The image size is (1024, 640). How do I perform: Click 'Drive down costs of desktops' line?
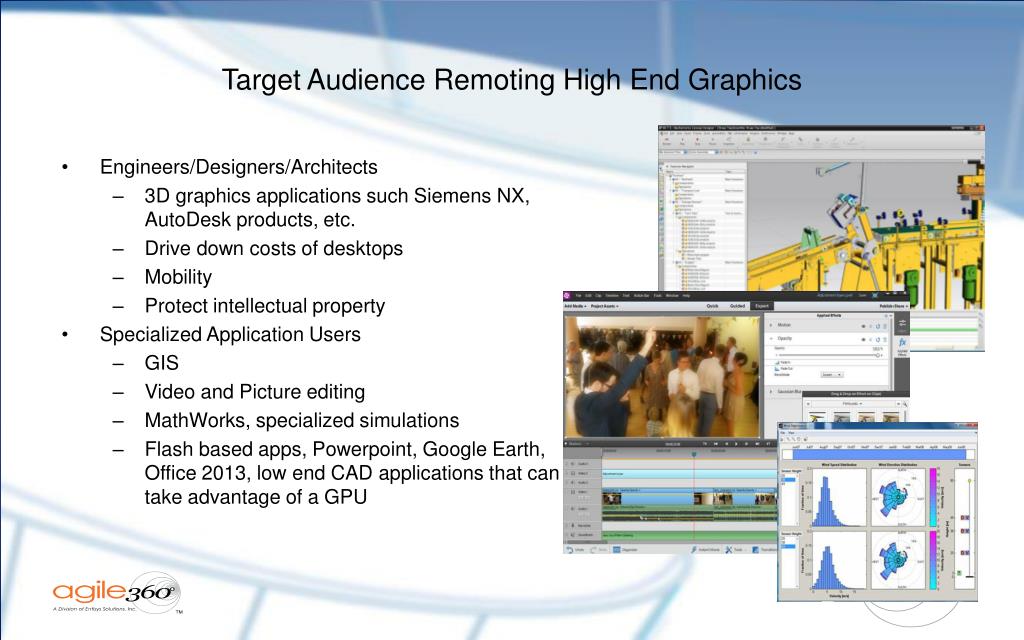click(274, 249)
